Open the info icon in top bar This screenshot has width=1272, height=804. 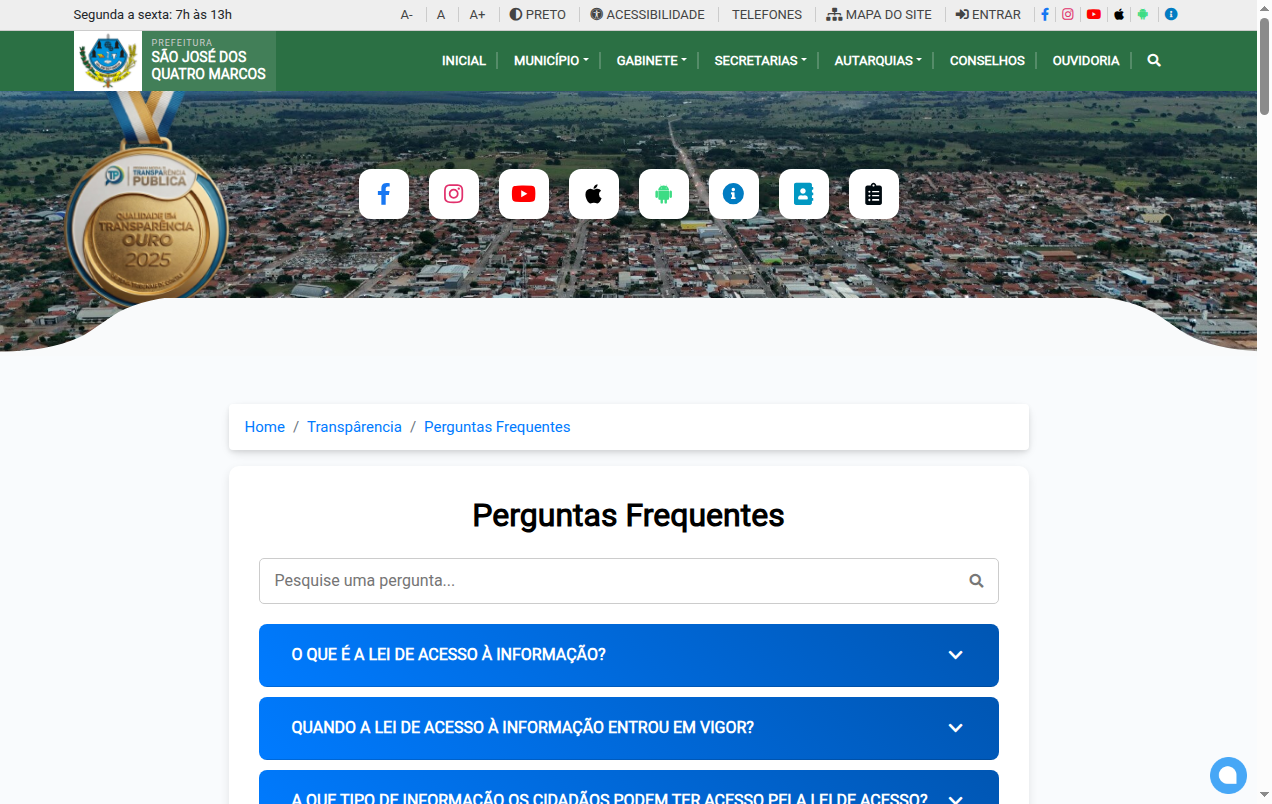pos(1171,15)
